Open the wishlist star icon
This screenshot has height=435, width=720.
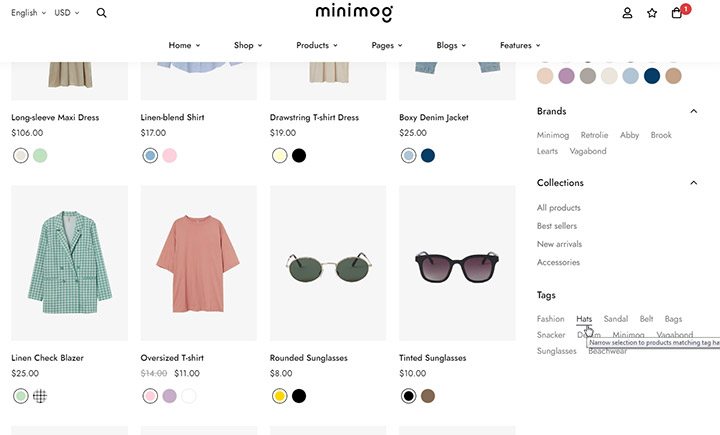click(652, 13)
